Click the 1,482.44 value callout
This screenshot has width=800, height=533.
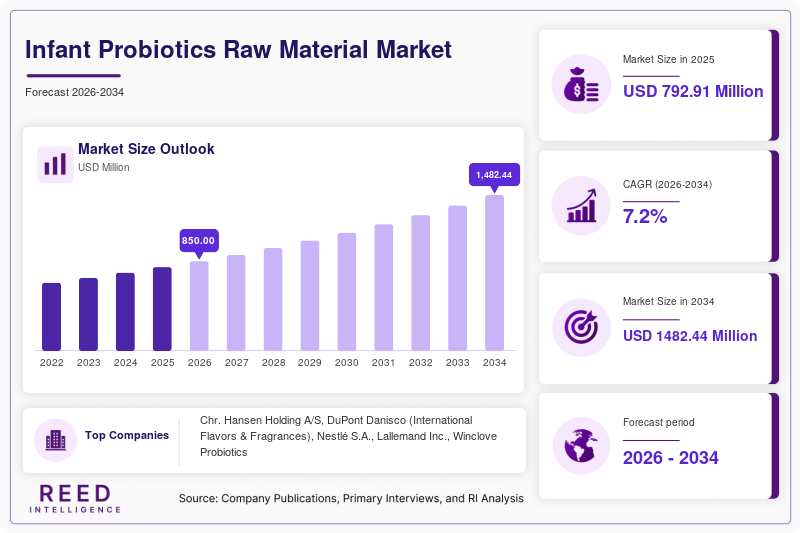(494, 175)
